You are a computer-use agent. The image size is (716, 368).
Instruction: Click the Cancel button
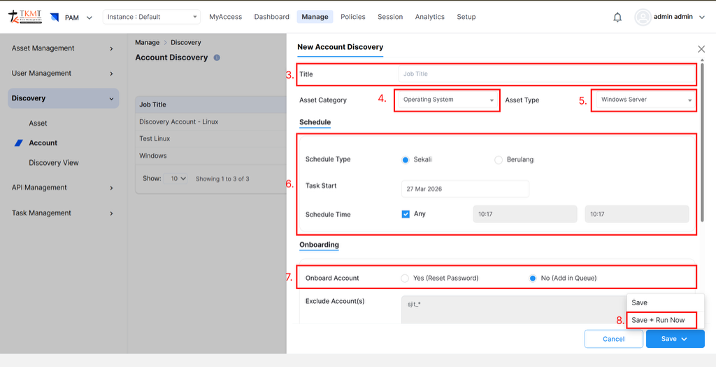[x=613, y=339]
